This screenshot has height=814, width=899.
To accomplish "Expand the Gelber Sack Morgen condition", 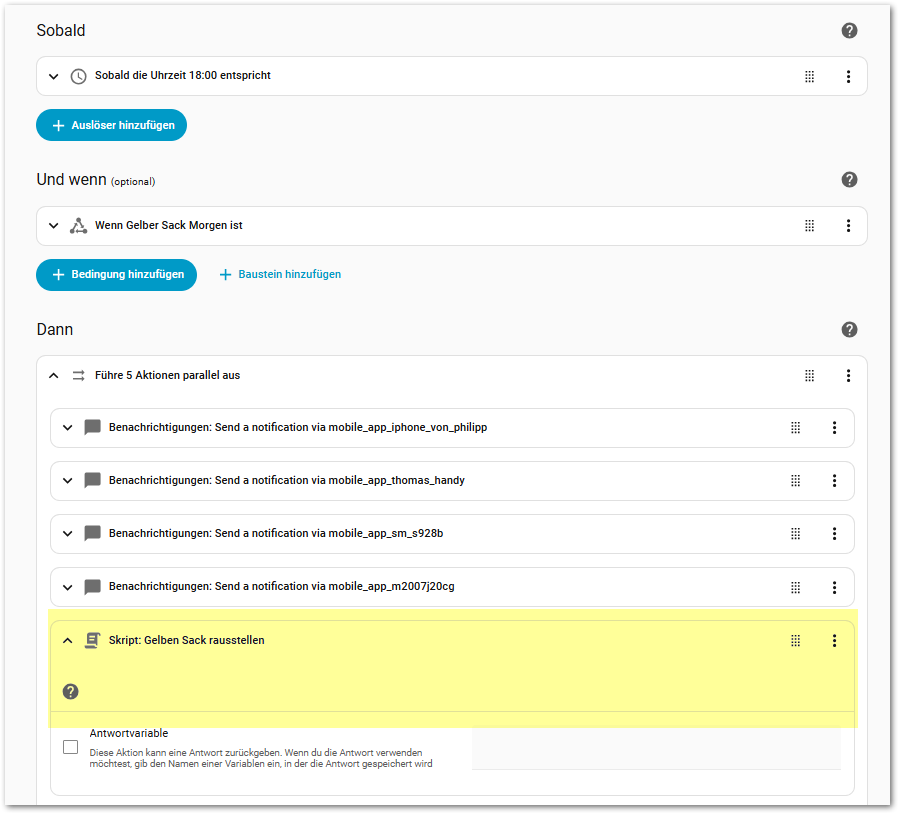I will 54,226.
